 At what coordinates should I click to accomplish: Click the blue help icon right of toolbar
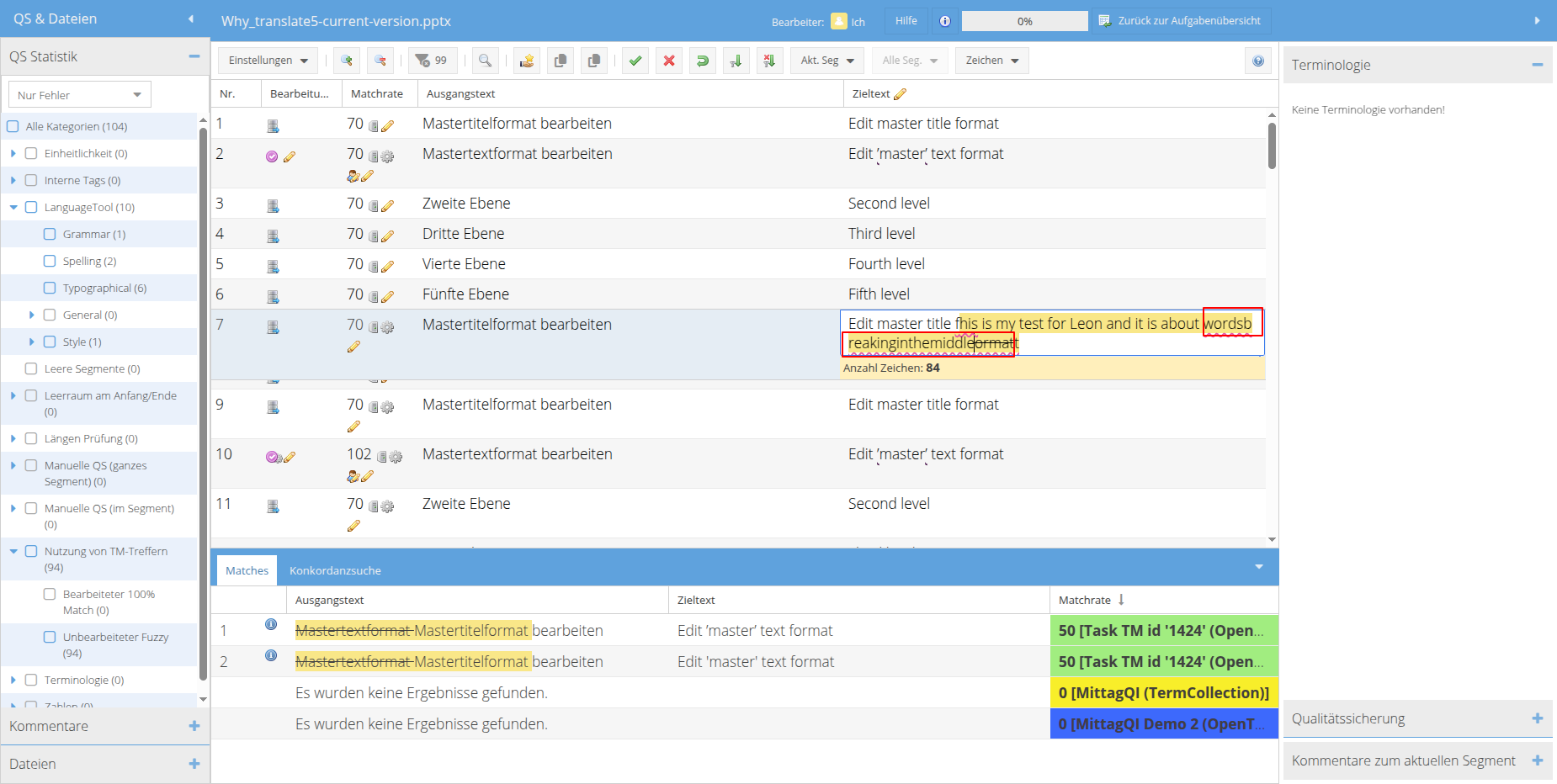(x=1257, y=61)
